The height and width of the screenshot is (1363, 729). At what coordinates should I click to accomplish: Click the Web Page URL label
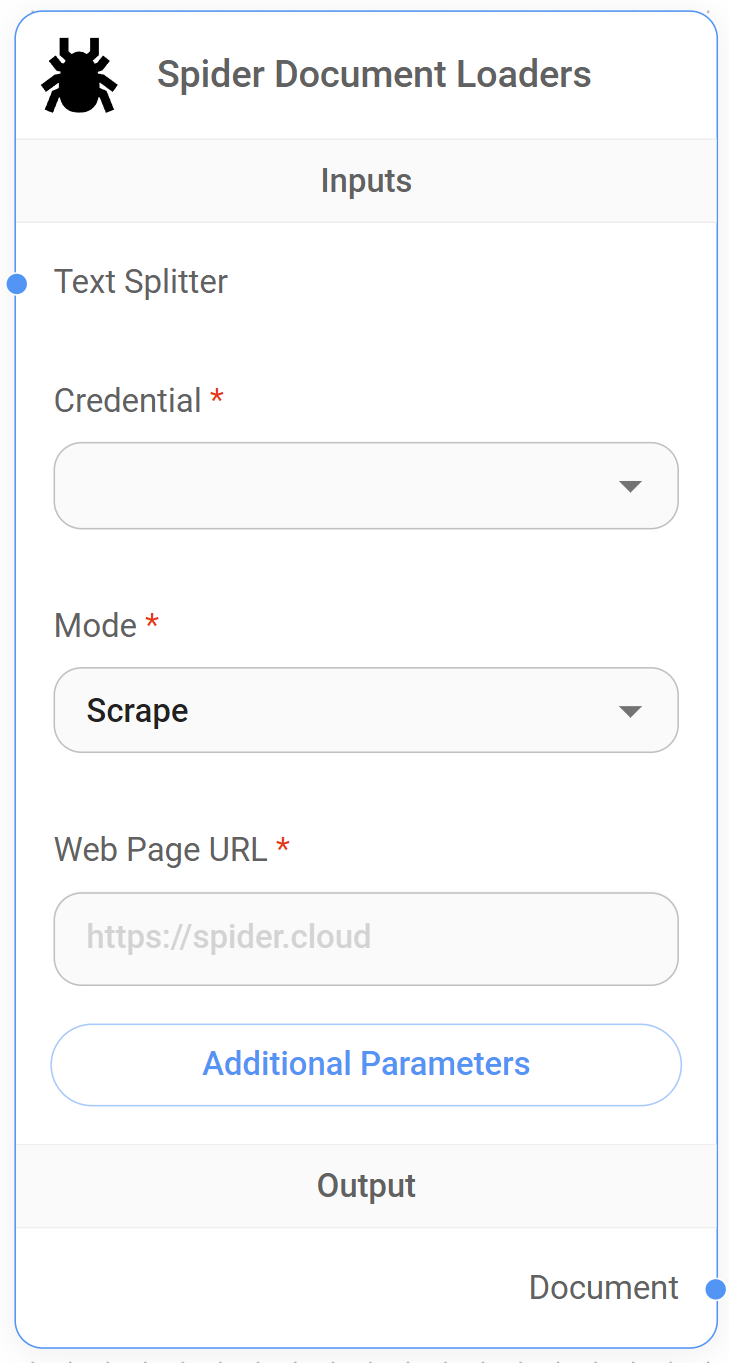click(161, 850)
